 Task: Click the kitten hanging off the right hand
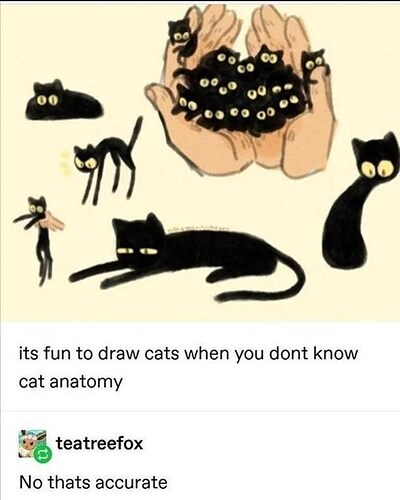click(x=315, y=68)
